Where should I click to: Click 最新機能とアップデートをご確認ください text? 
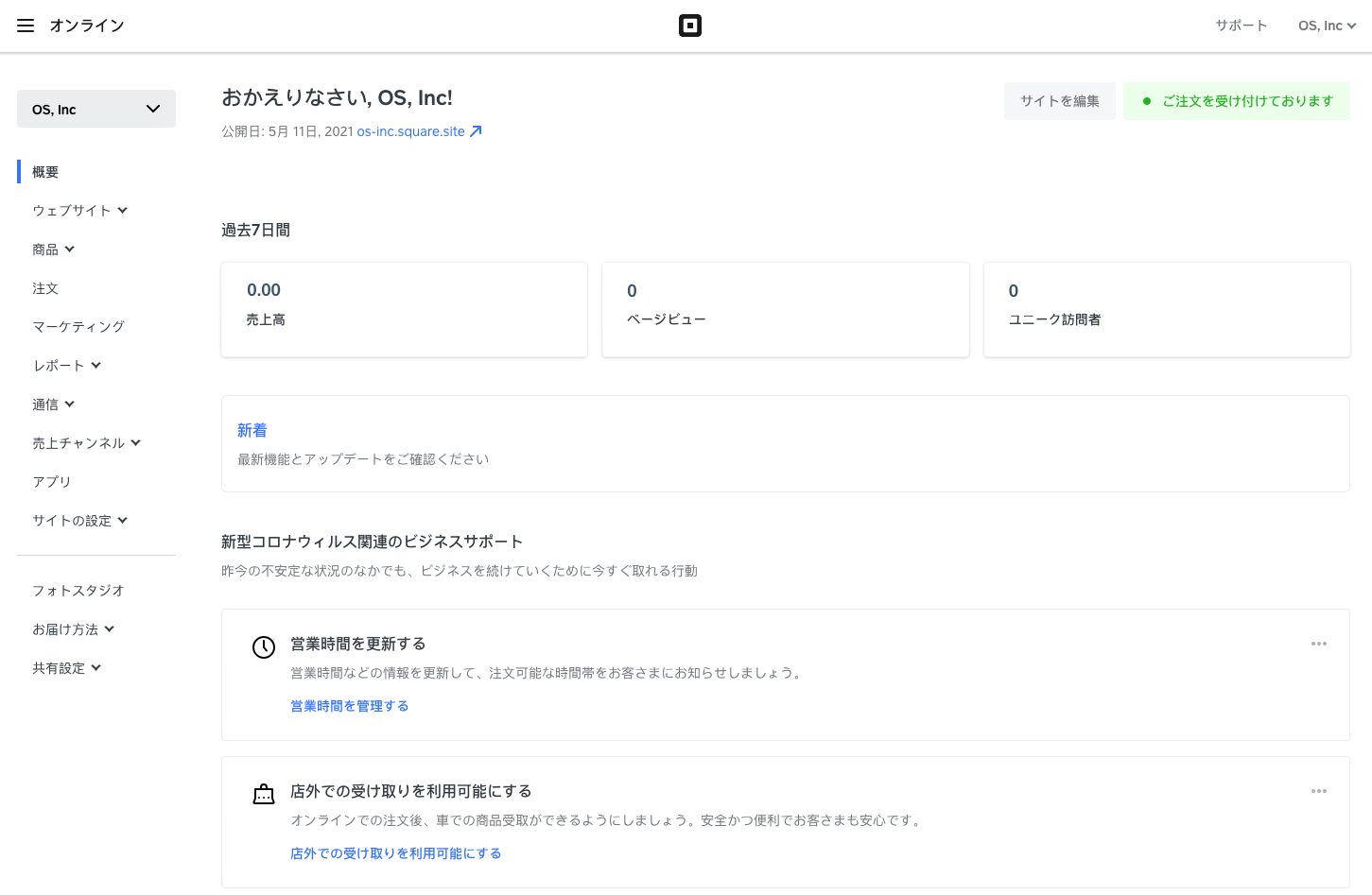(x=364, y=459)
